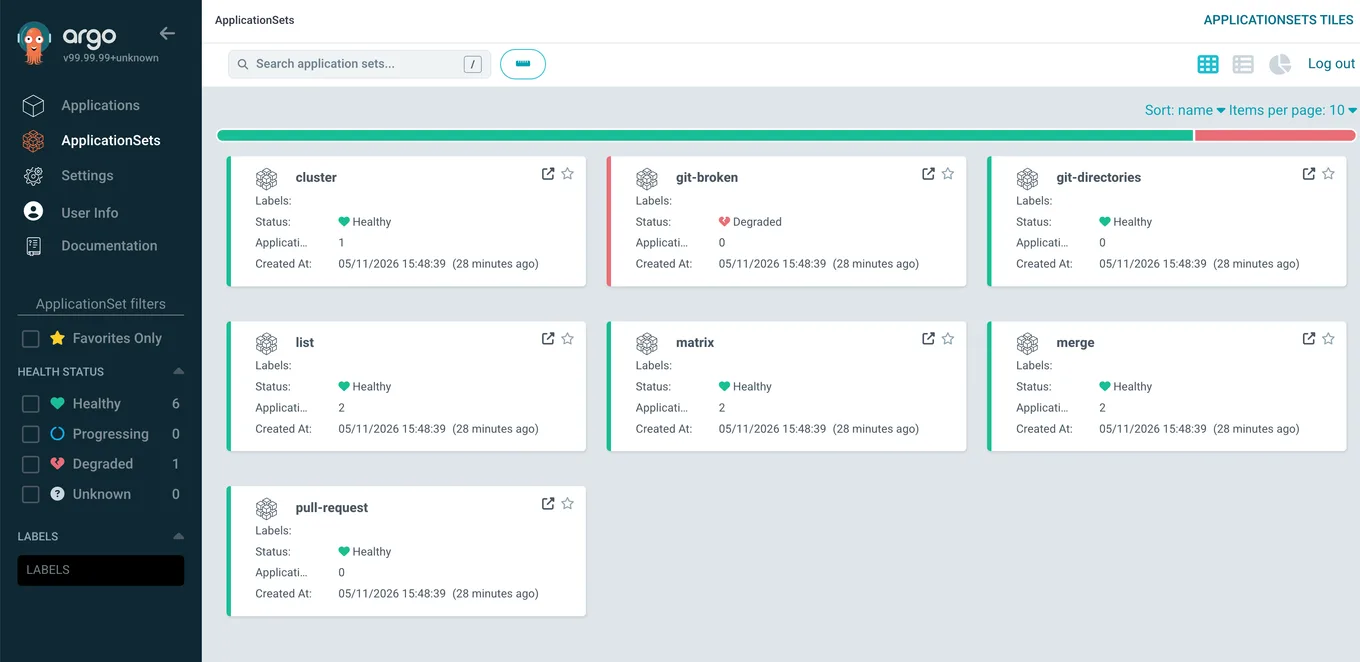Open the pull-request application set tile
The image size is (1360, 662).
(406, 551)
